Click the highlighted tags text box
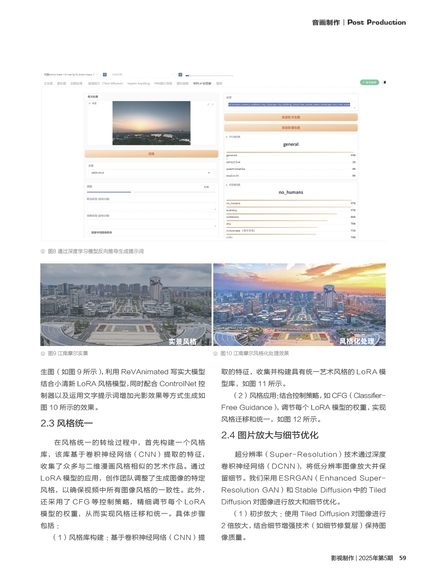427x579 pixels. (x=291, y=105)
